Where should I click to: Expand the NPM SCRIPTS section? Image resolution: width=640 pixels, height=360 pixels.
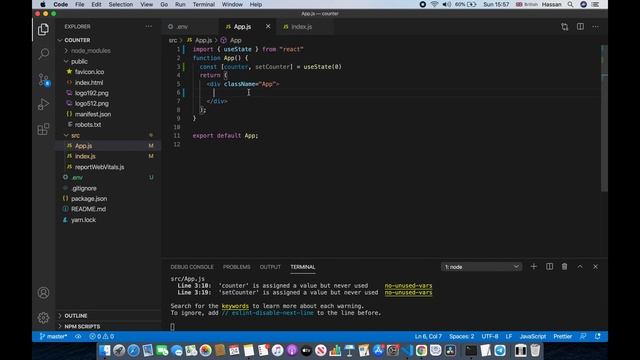82,327
